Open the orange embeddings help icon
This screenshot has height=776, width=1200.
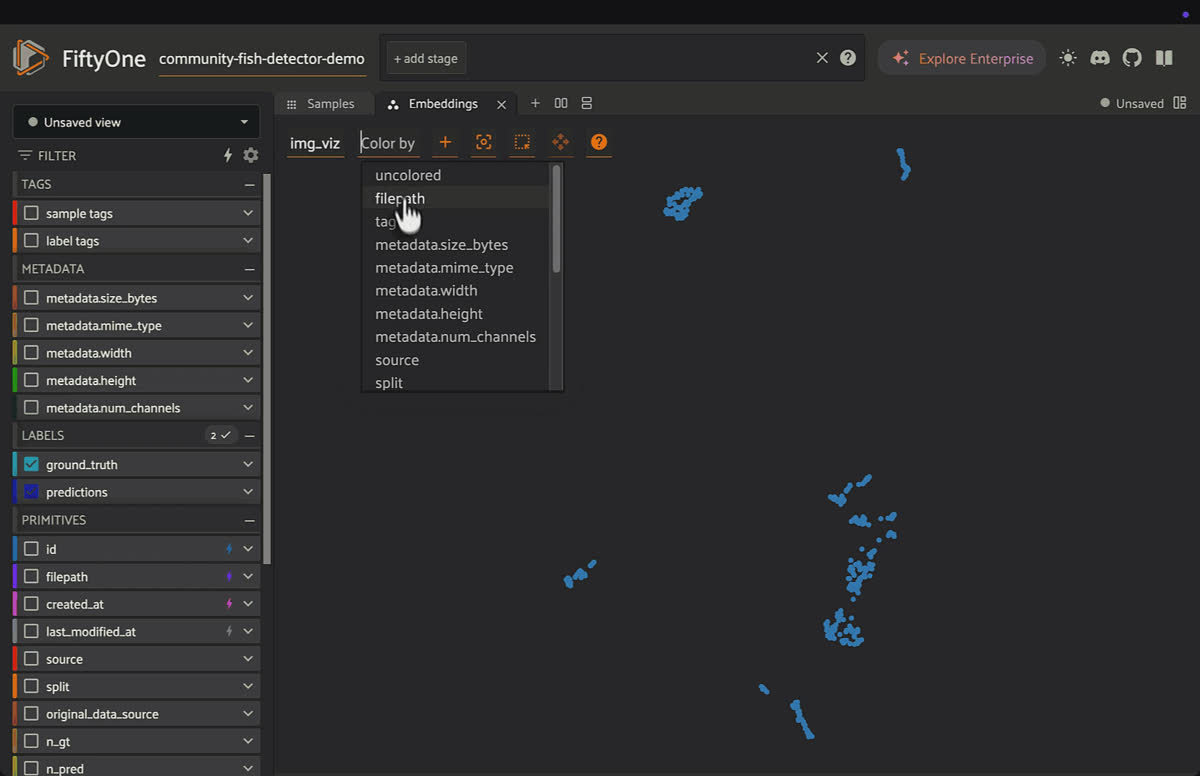pos(598,142)
